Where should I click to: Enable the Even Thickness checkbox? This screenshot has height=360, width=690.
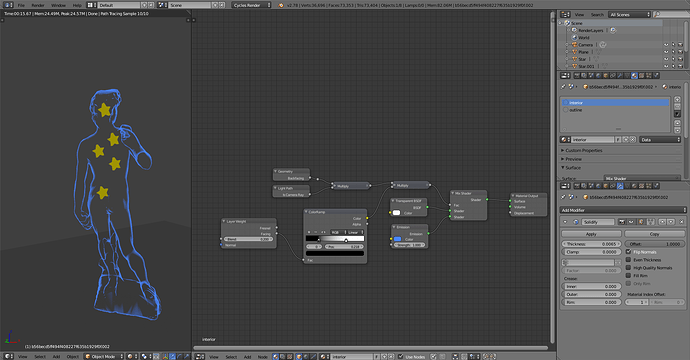click(628, 260)
